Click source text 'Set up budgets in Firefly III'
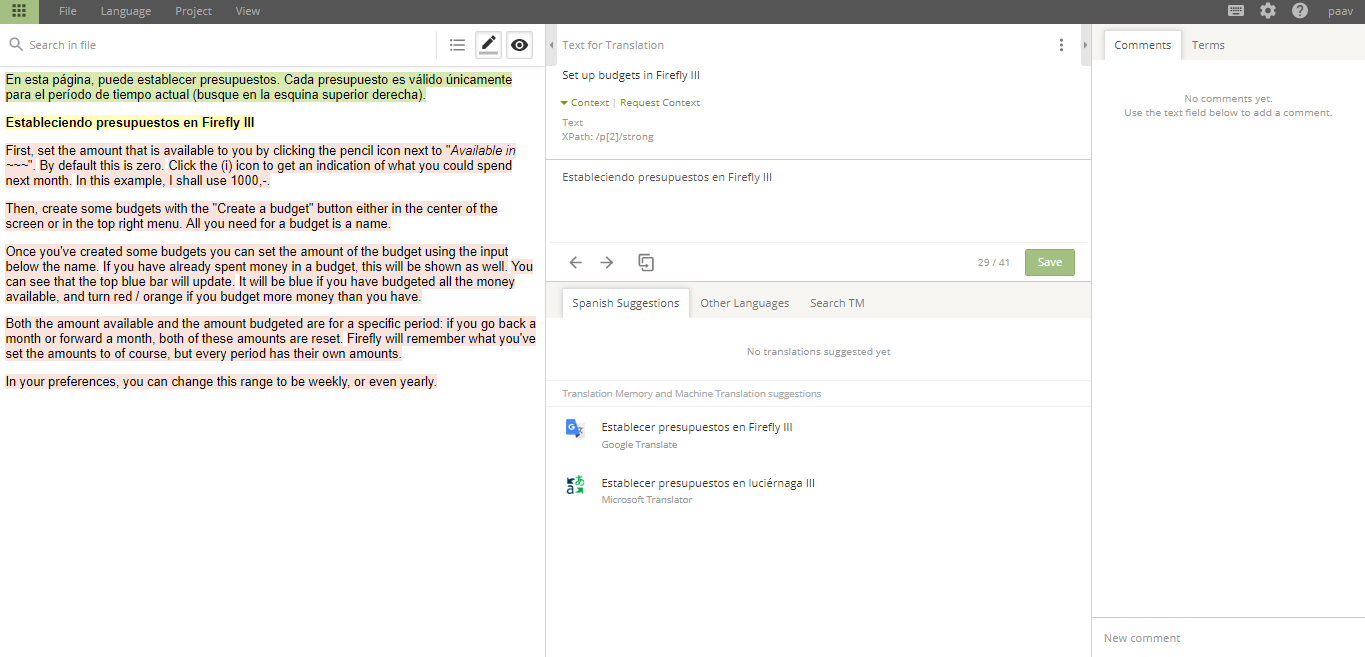 pos(631,75)
